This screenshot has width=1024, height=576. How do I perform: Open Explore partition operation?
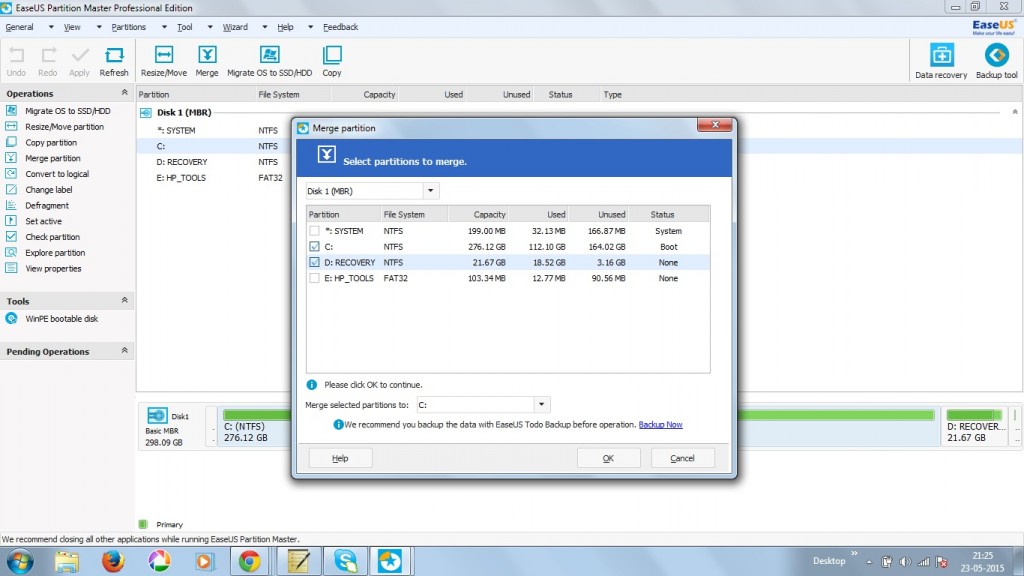click(x=55, y=252)
